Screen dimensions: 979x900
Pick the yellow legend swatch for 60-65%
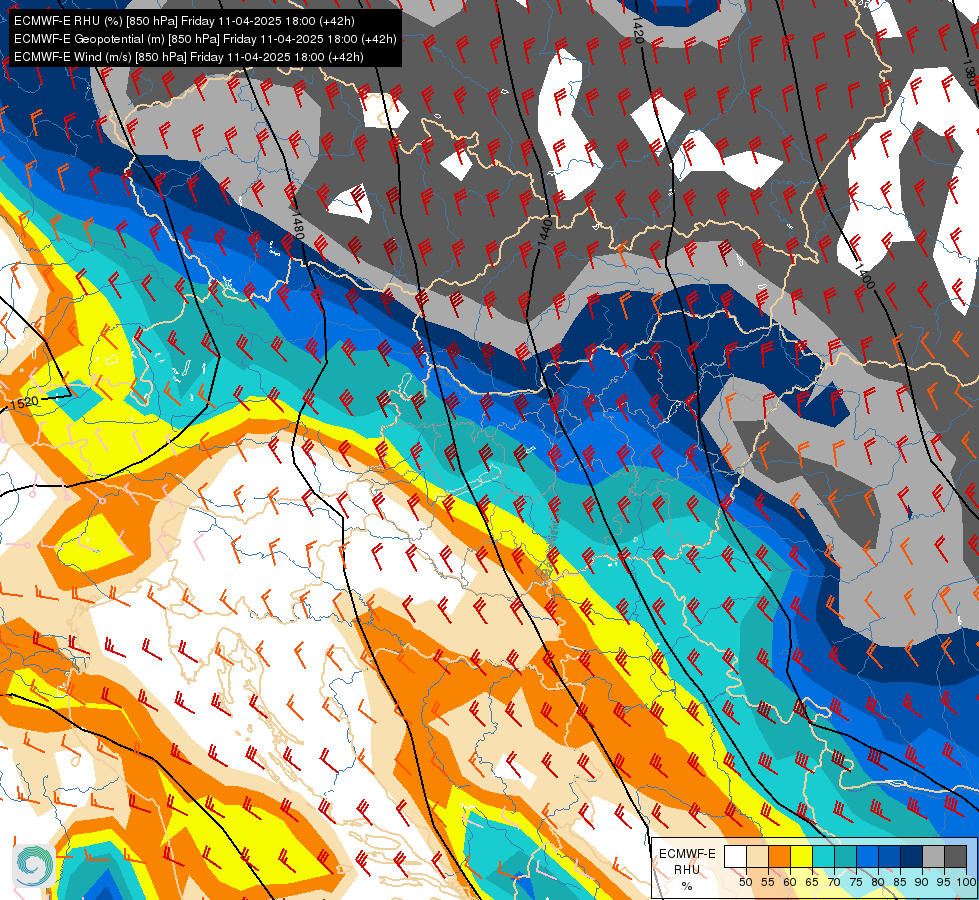click(x=802, y=856)
